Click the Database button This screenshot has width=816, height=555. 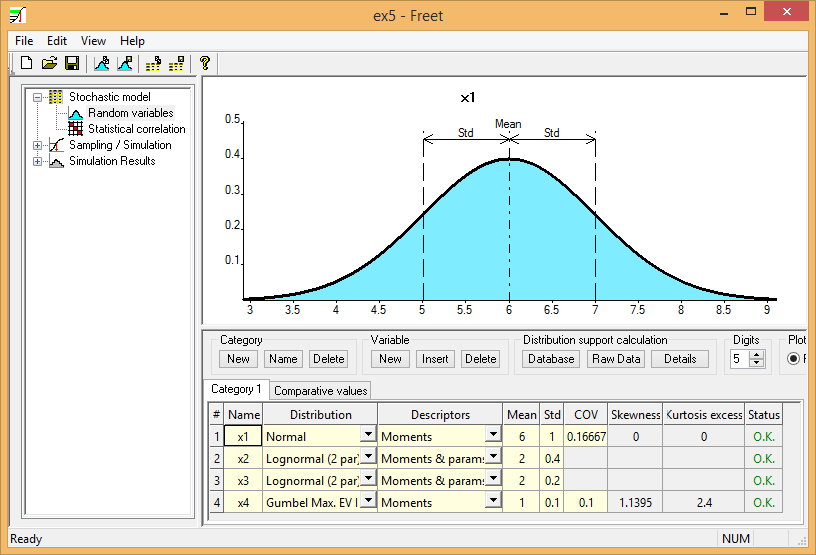tap(551, 359)
